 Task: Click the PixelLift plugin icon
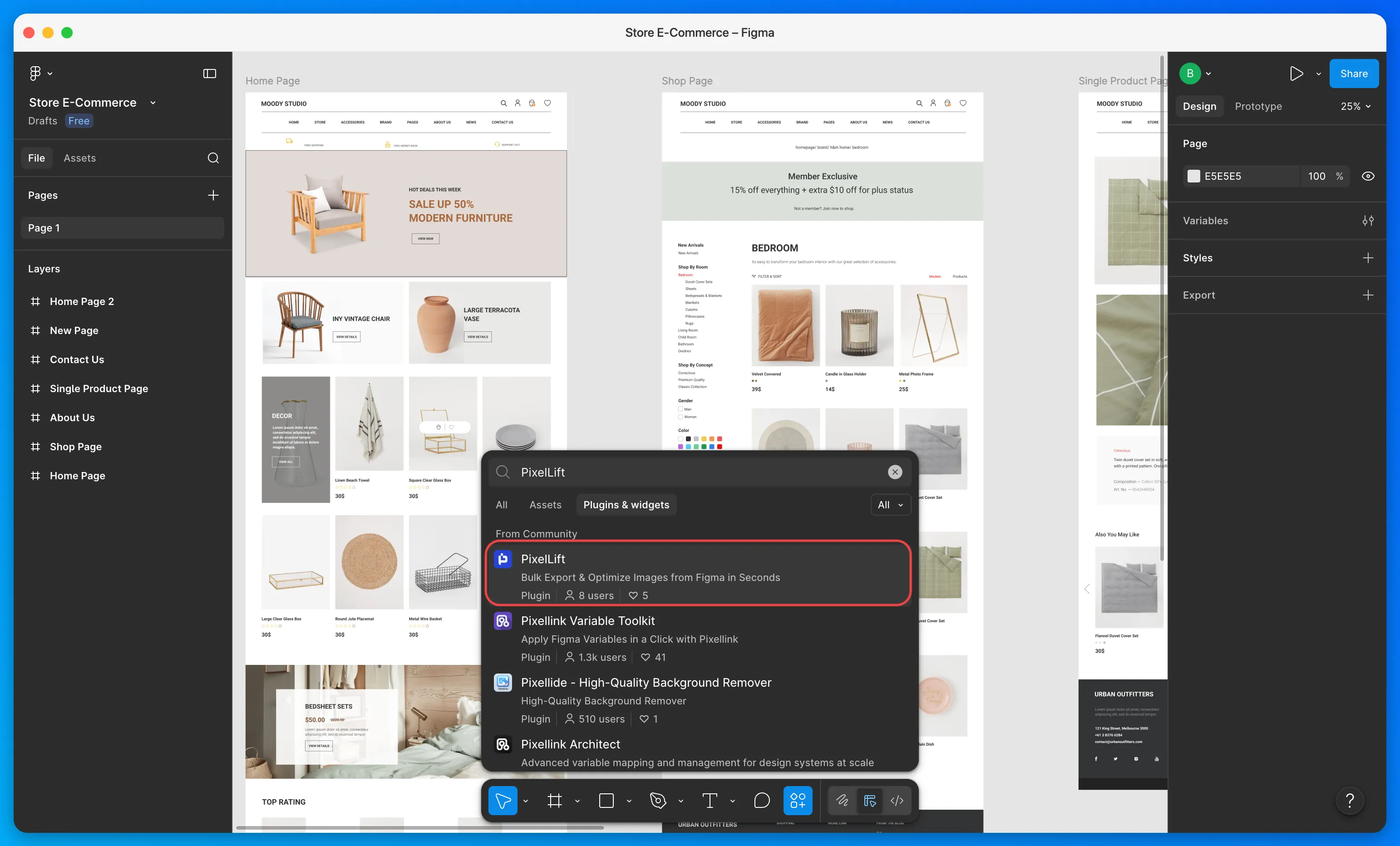[503, 559]
